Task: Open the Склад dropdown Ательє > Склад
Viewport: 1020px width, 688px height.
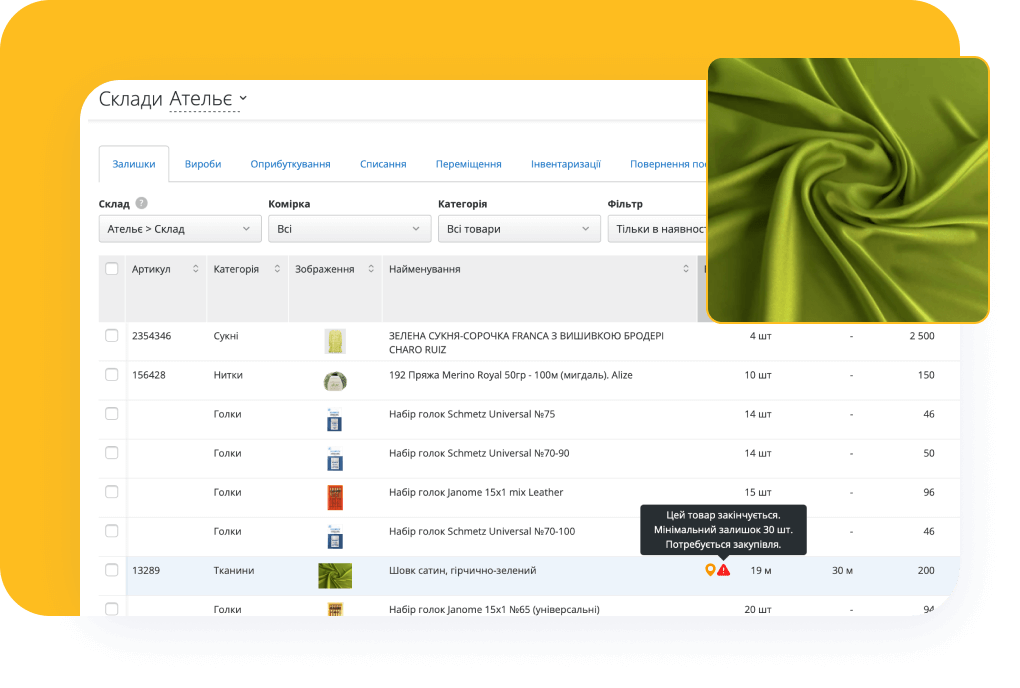Action: pos(180,229)
